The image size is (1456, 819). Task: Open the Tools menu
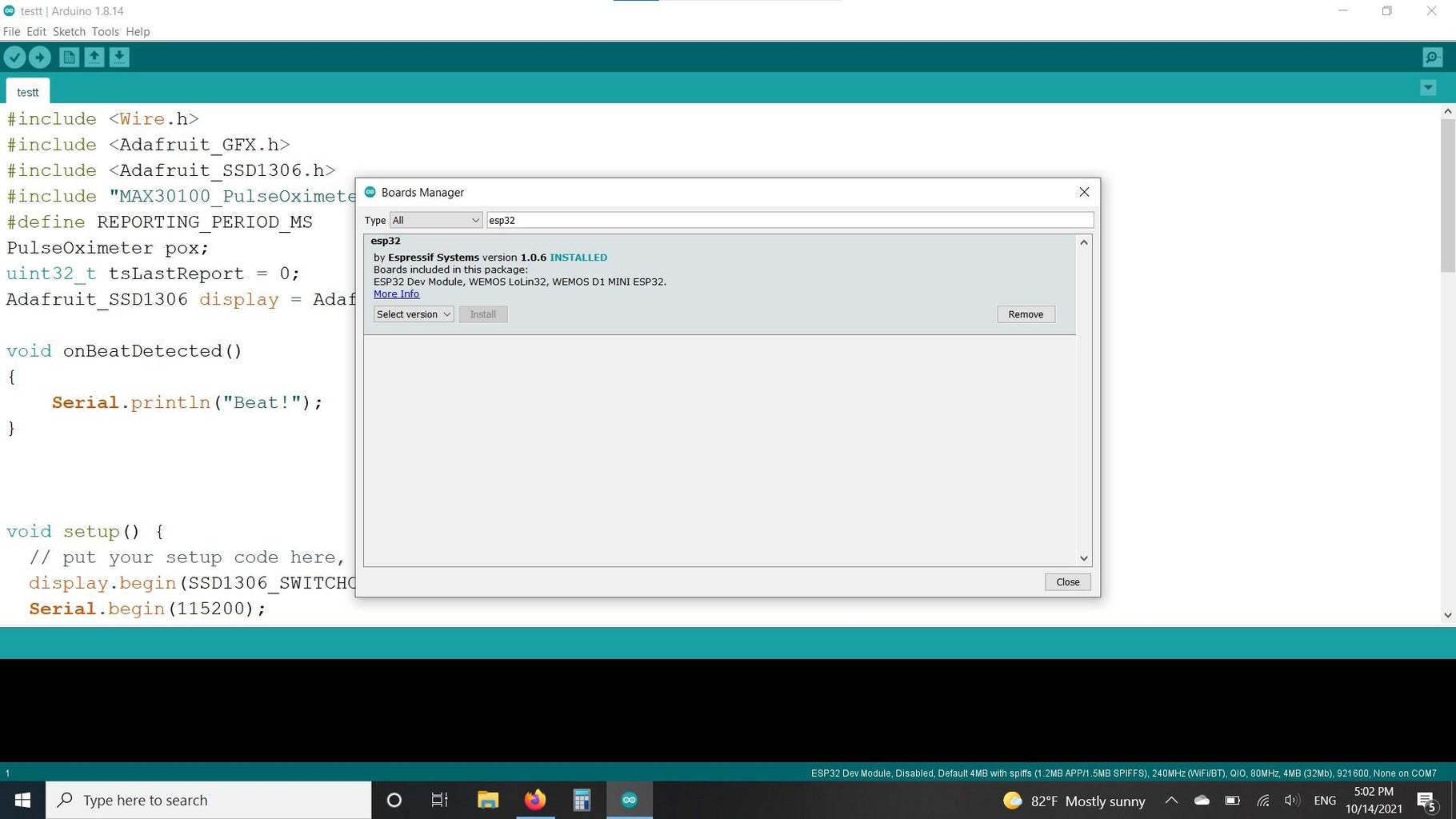[x=105, y=32]
